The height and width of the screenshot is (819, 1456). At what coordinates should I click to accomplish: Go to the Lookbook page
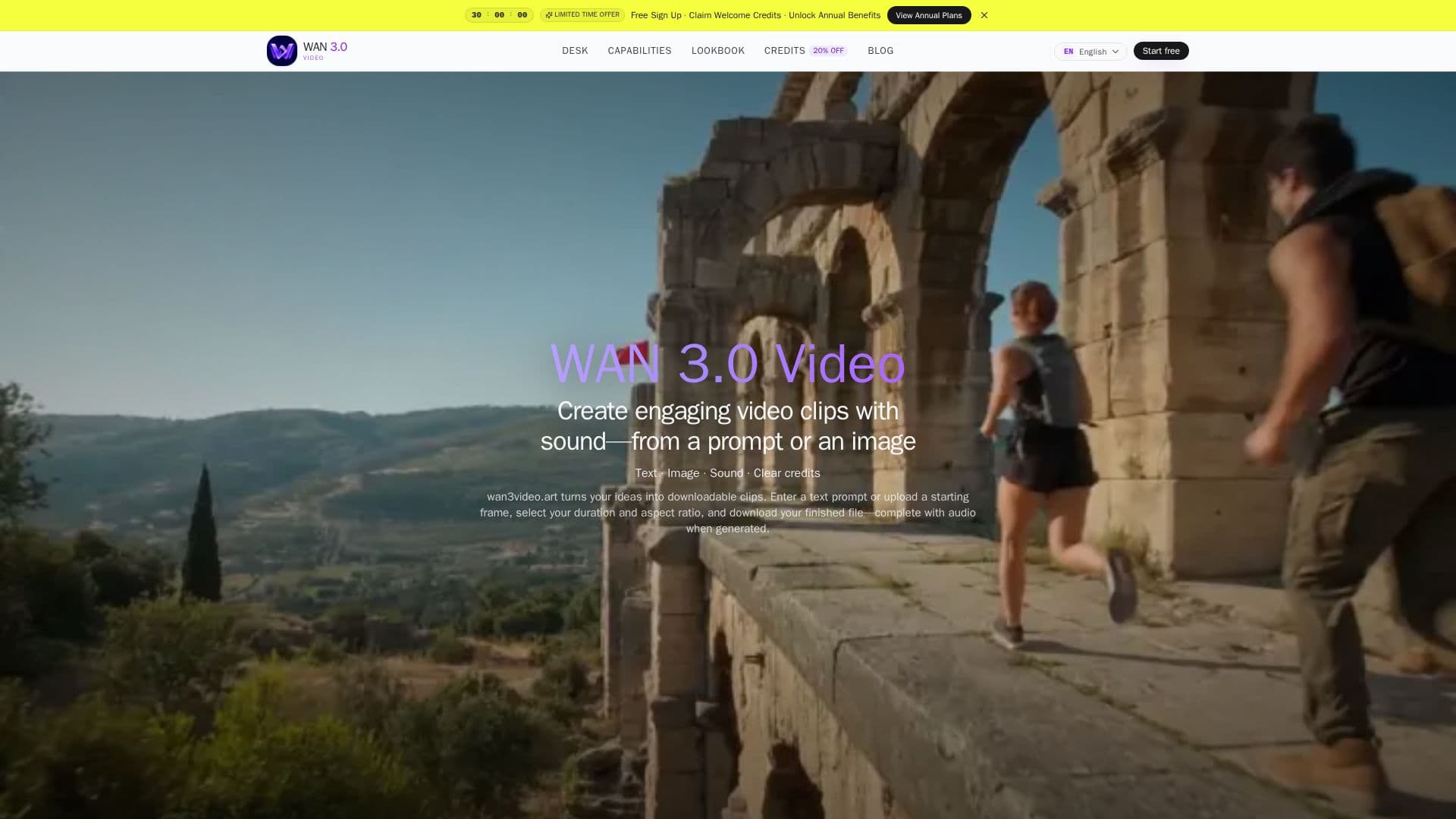(718, 51)
